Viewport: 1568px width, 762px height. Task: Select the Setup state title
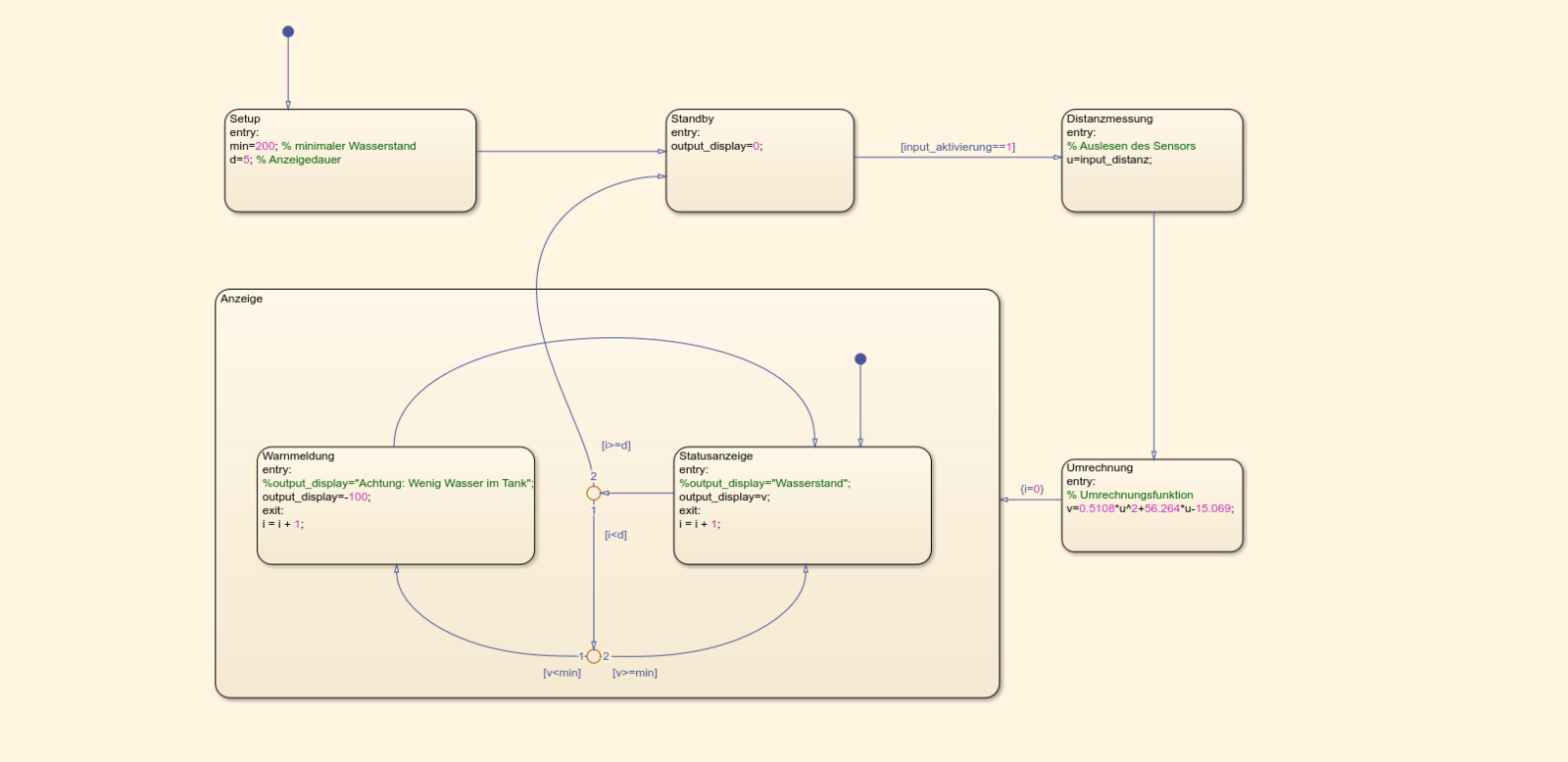tap(245, 119)
